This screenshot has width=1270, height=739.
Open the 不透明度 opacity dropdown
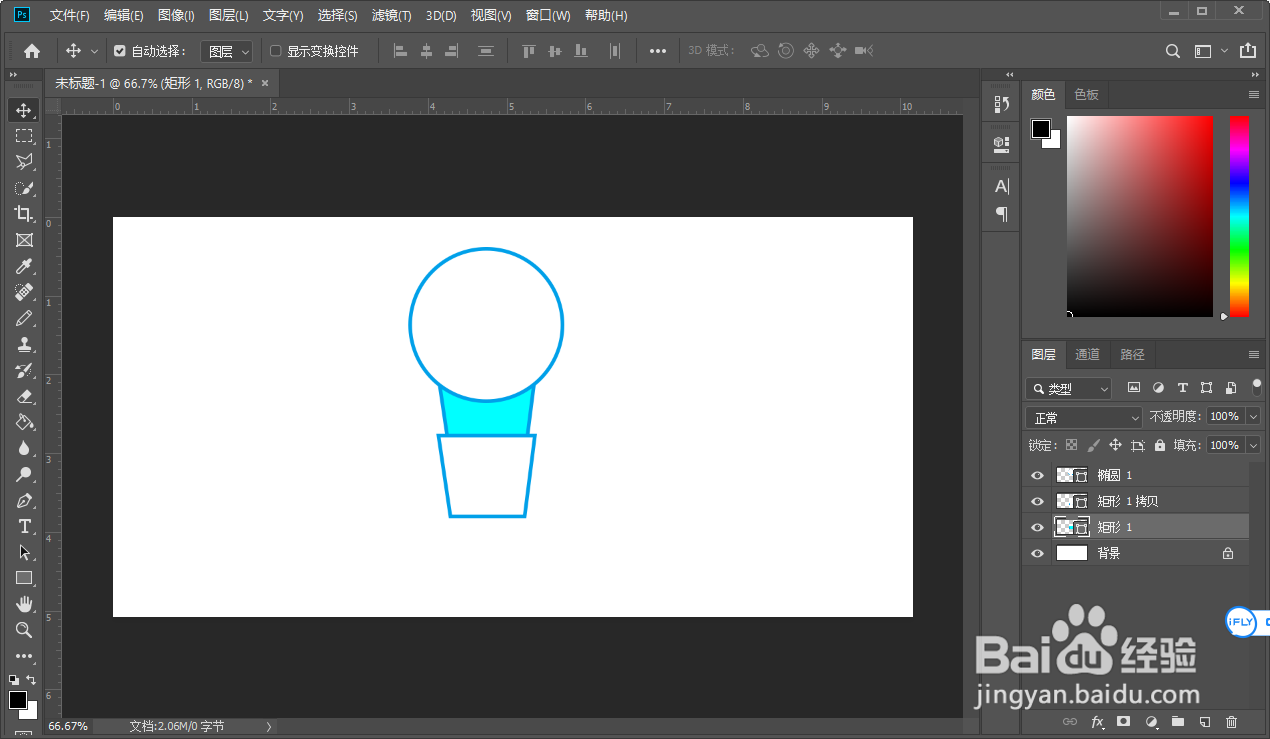[1251, 417]
